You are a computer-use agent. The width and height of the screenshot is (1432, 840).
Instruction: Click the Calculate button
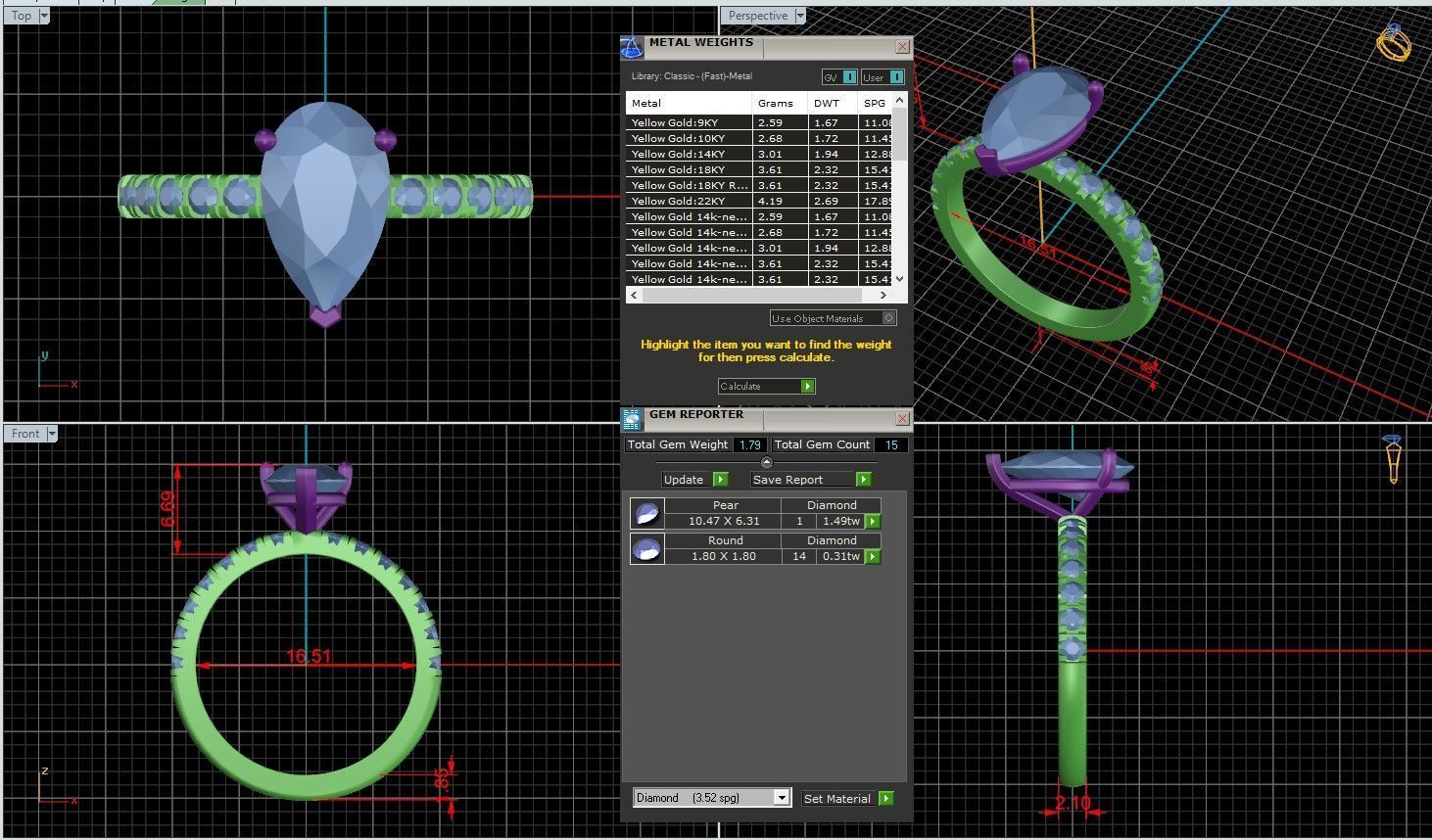click(767, 387)
